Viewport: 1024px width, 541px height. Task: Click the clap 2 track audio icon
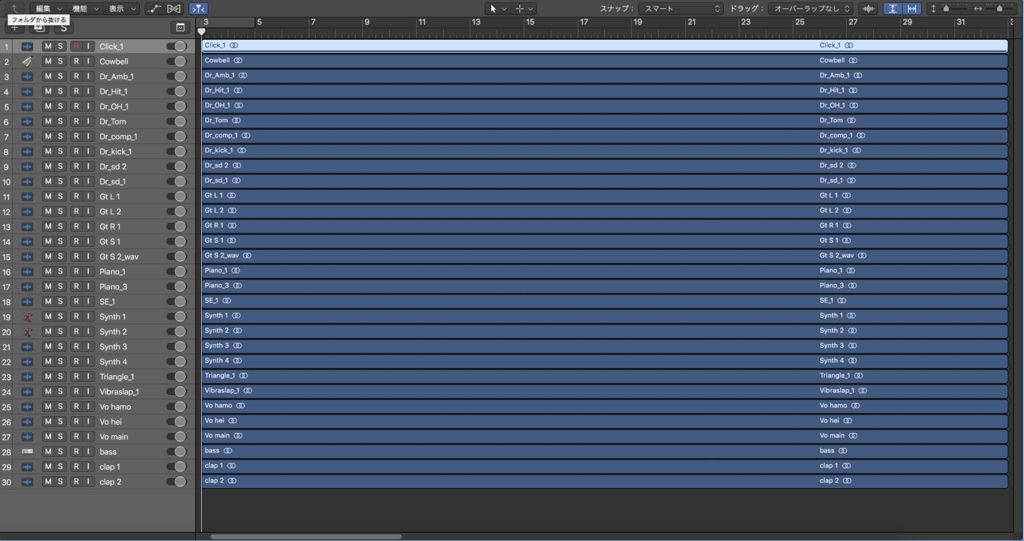tap(27, 482)
